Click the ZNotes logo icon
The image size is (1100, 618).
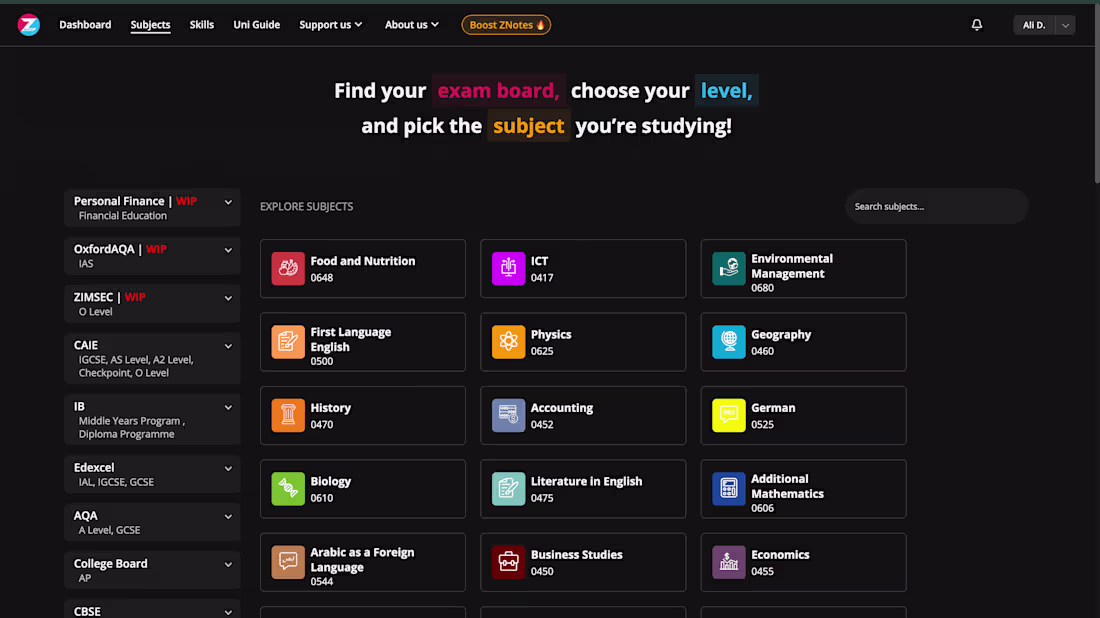[x=29, y=25]
